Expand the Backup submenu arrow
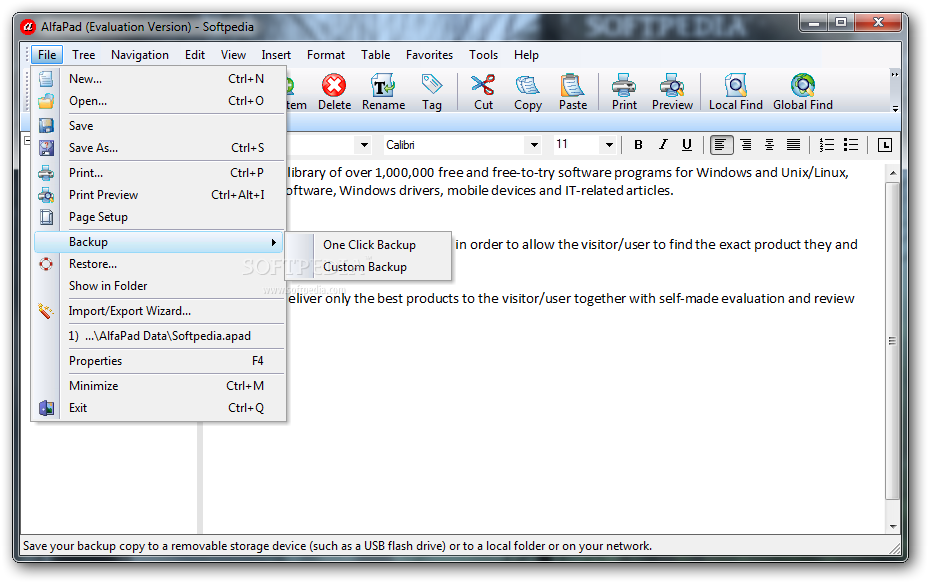929x583 pixels. click(273, 242)
